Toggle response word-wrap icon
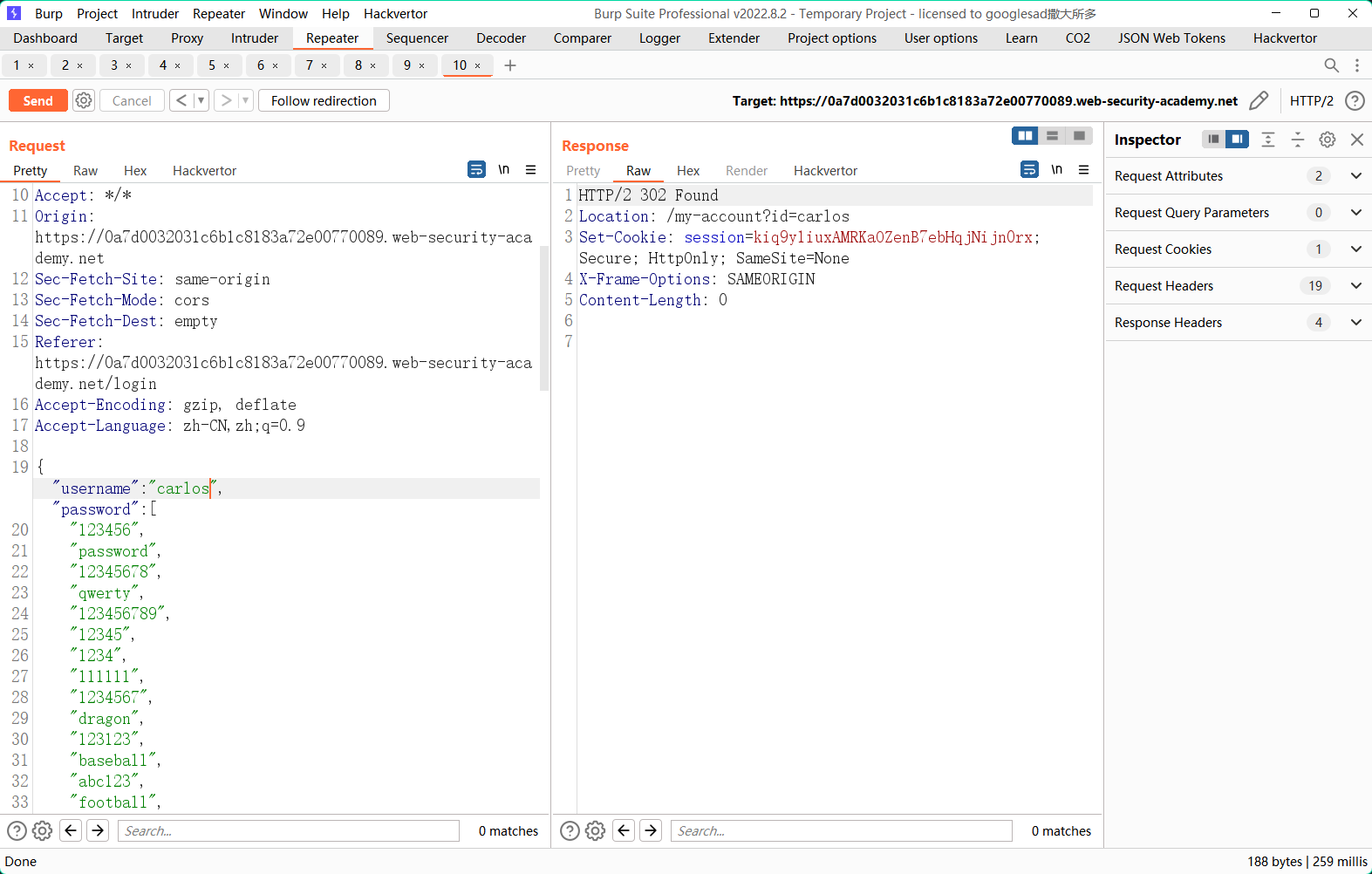This screenshot has width=1372, height=874. 1029,169
